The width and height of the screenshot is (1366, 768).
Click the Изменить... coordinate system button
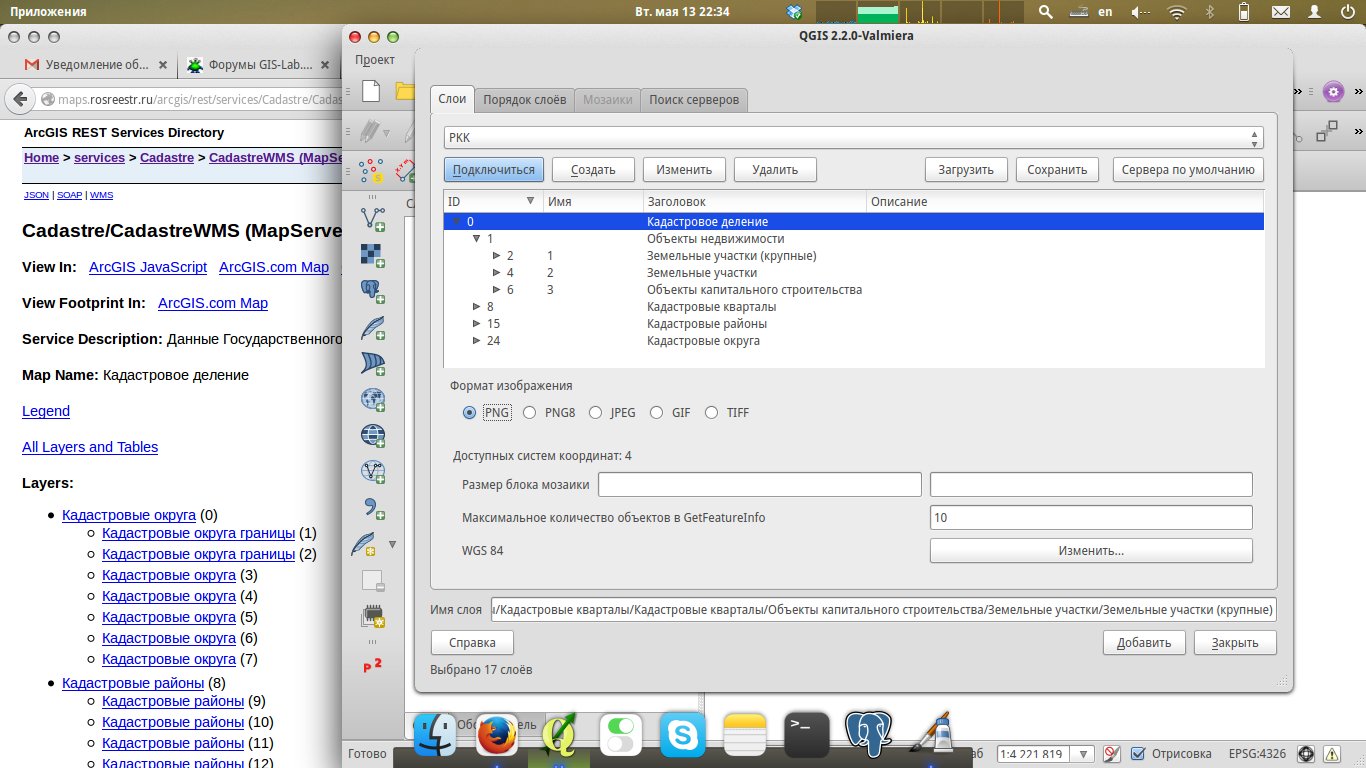pyautogui.click(x=1091, y=551)
